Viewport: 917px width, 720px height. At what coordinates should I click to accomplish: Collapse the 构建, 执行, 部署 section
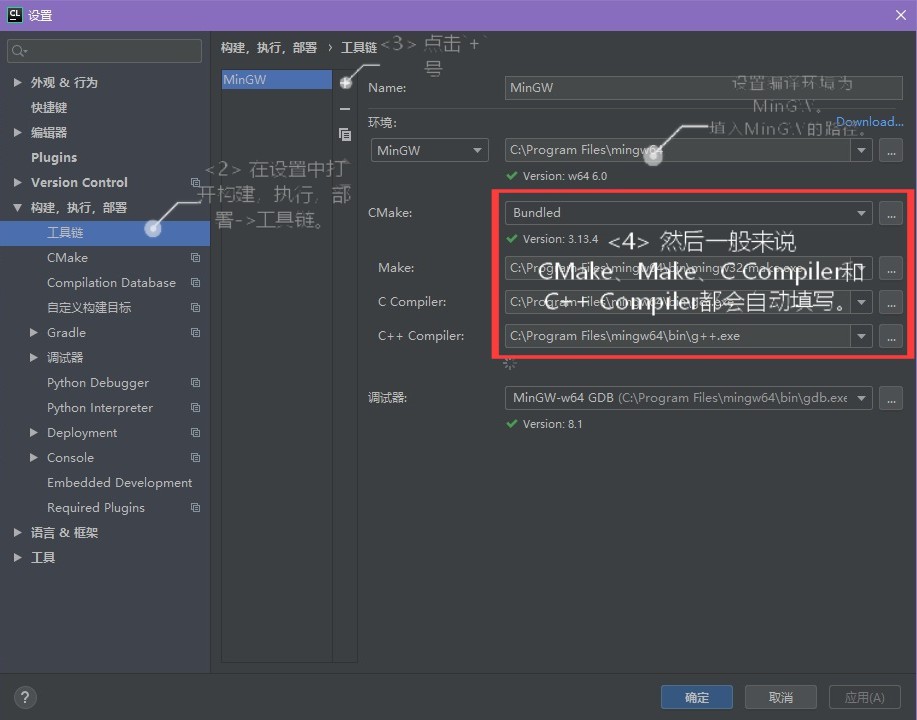coord(18,208)
